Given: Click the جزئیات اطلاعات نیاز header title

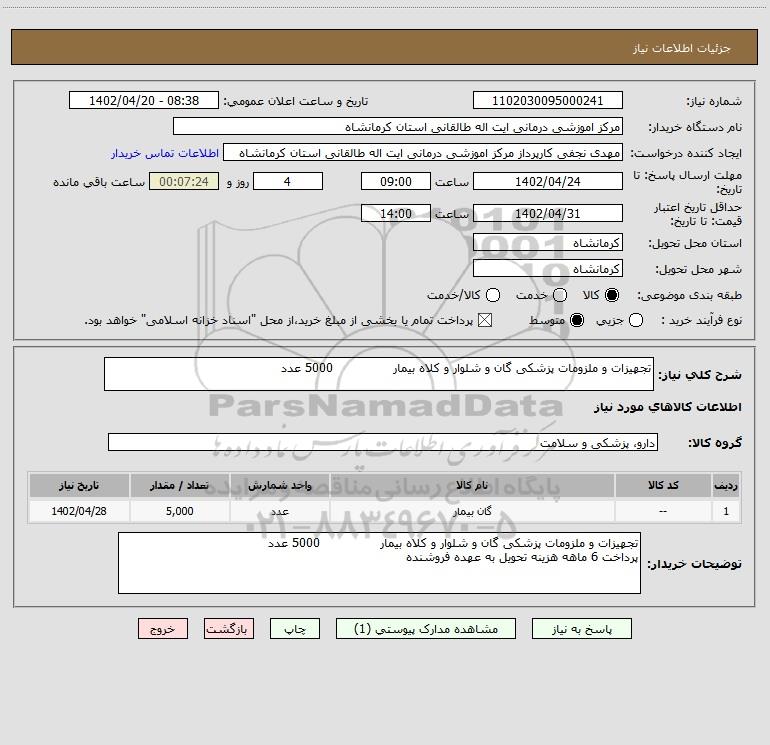Looking at the screenshot, I should coord(682,48).
